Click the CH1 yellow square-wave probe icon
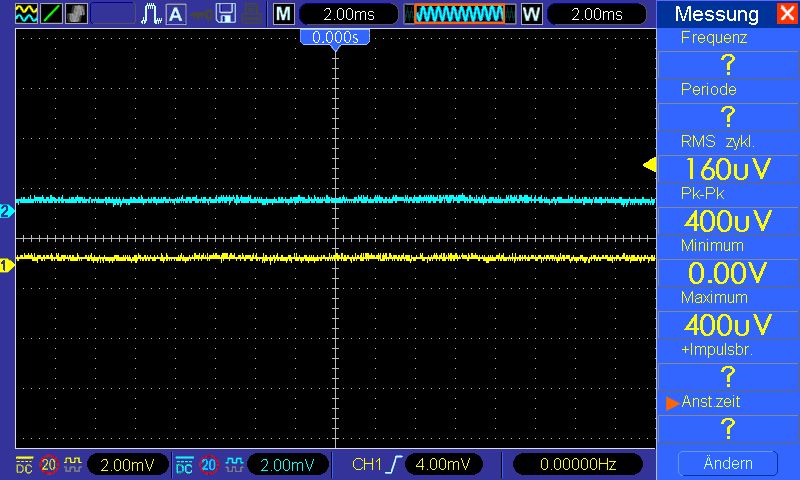This screenshot has width=800, height=480. 73,465
